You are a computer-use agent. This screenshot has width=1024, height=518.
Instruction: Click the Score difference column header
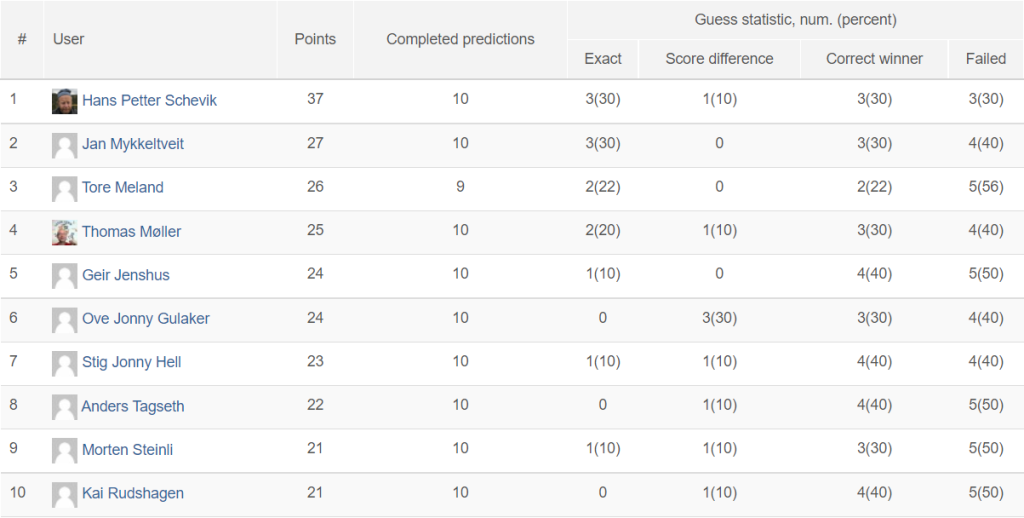point(719,59)
